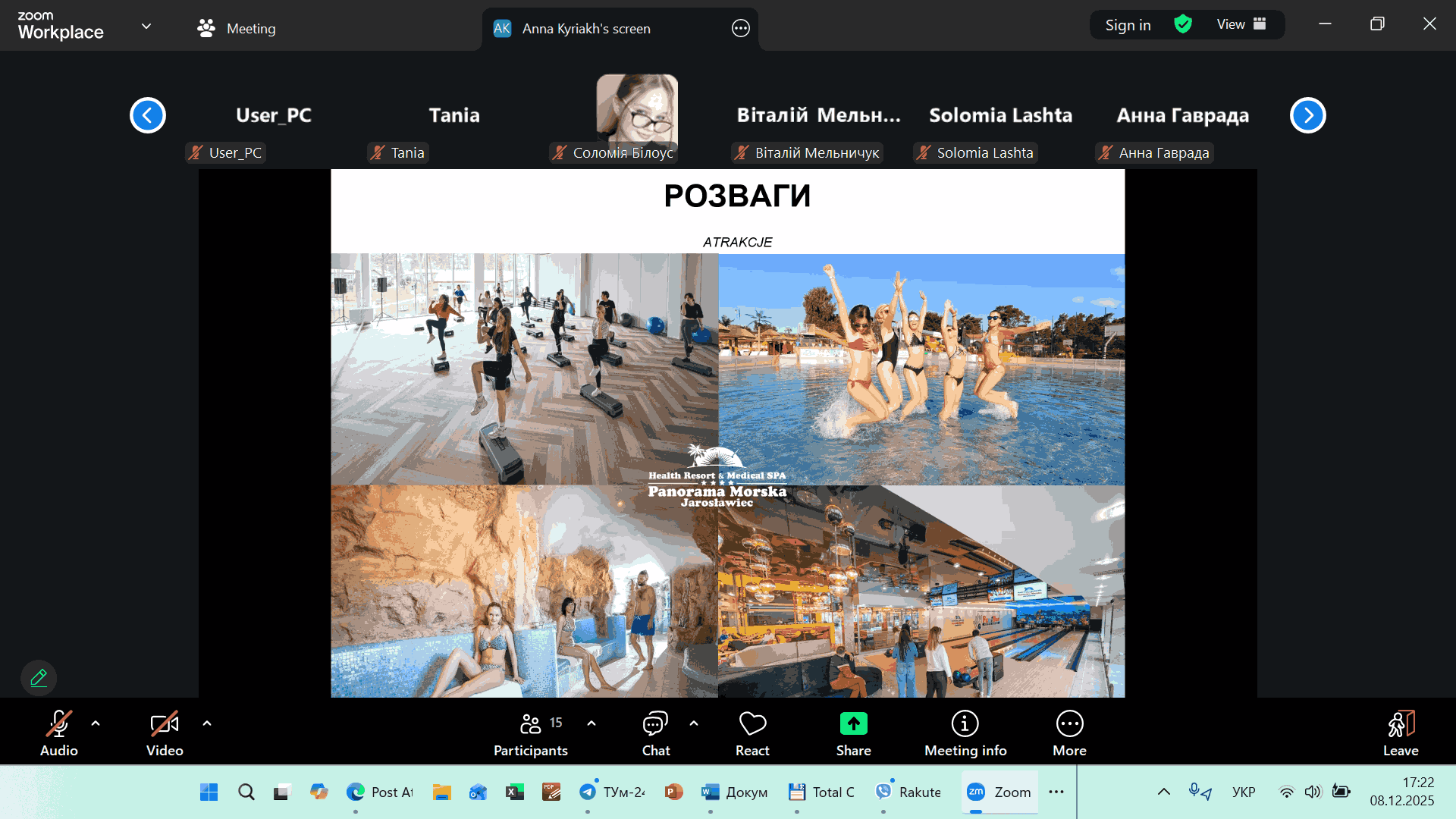The height and width of the screenshot is (819, 1456).
Task: Click the React heart icon
Action: pyautogui.click(x=752, y=725)
